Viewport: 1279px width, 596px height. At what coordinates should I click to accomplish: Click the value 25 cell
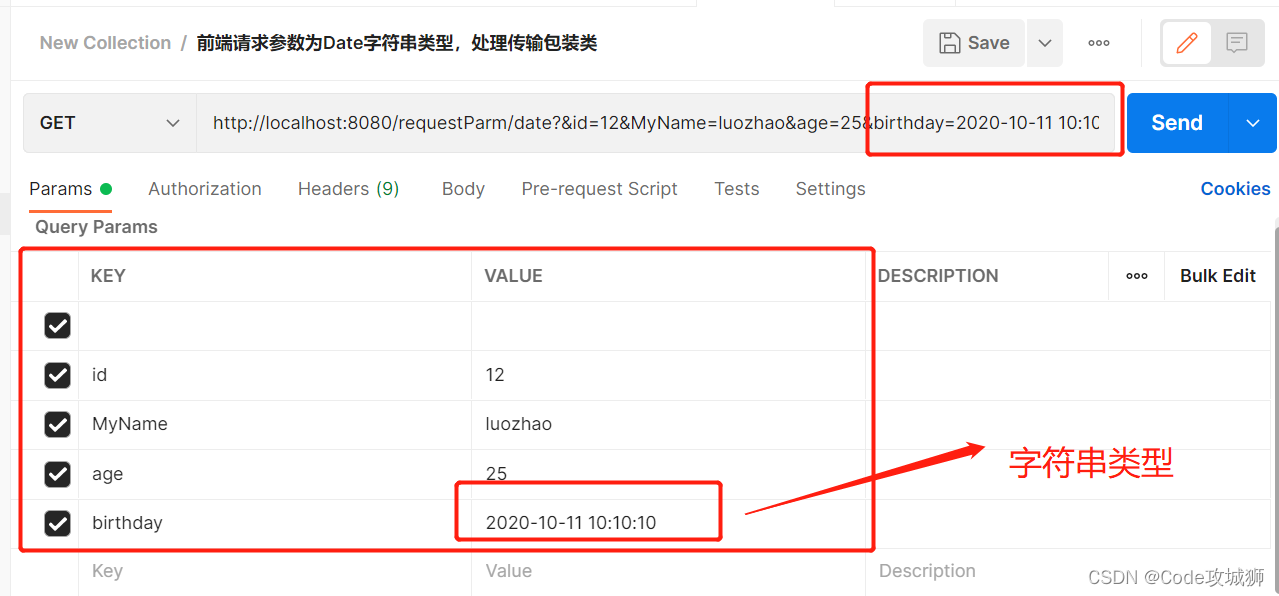click(x=668, y=474)
